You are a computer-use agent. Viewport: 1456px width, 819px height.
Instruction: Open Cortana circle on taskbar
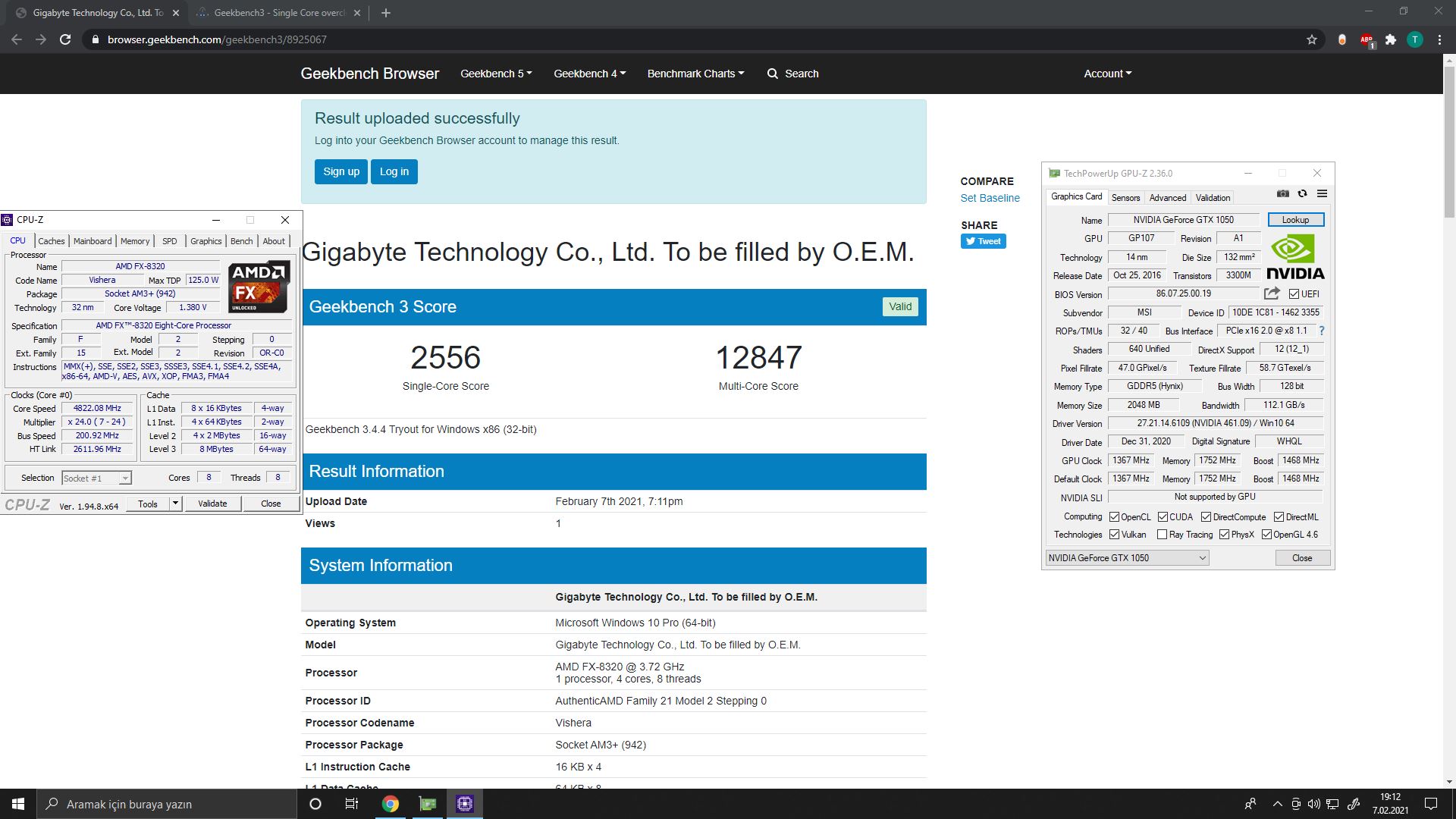315,804
